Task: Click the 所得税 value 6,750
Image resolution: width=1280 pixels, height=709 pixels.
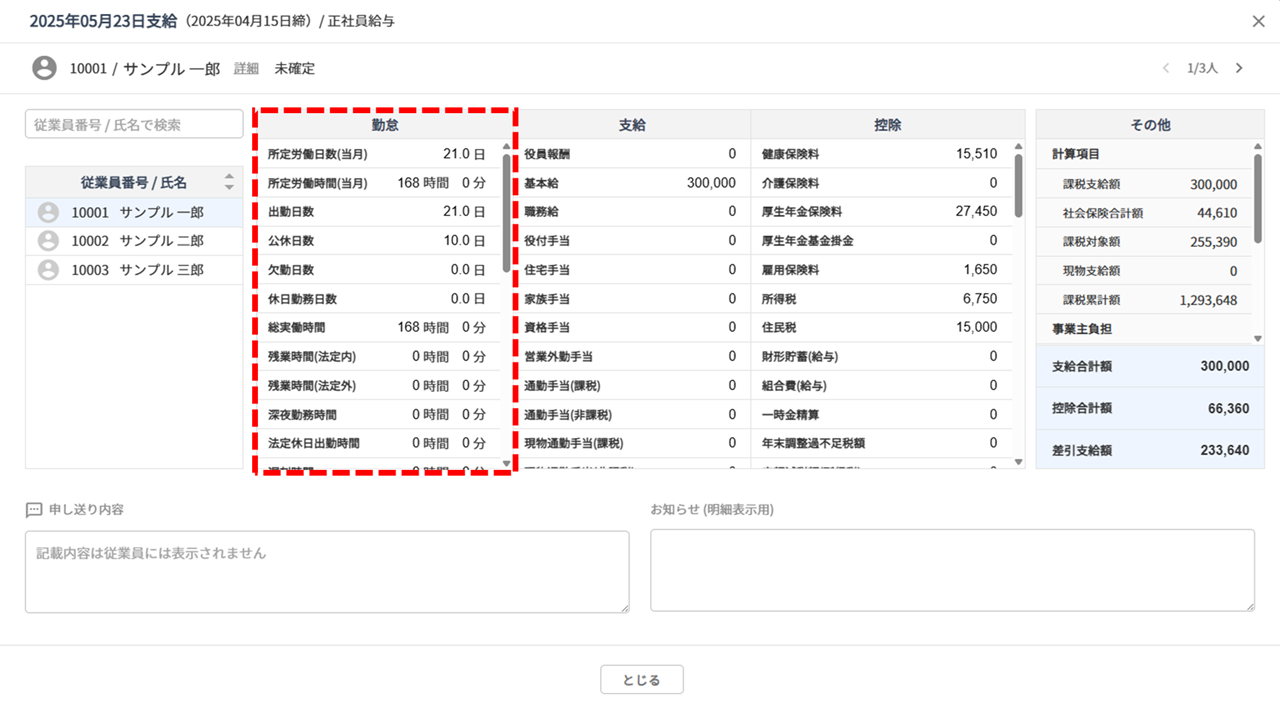Action: [x=980, y=299]
